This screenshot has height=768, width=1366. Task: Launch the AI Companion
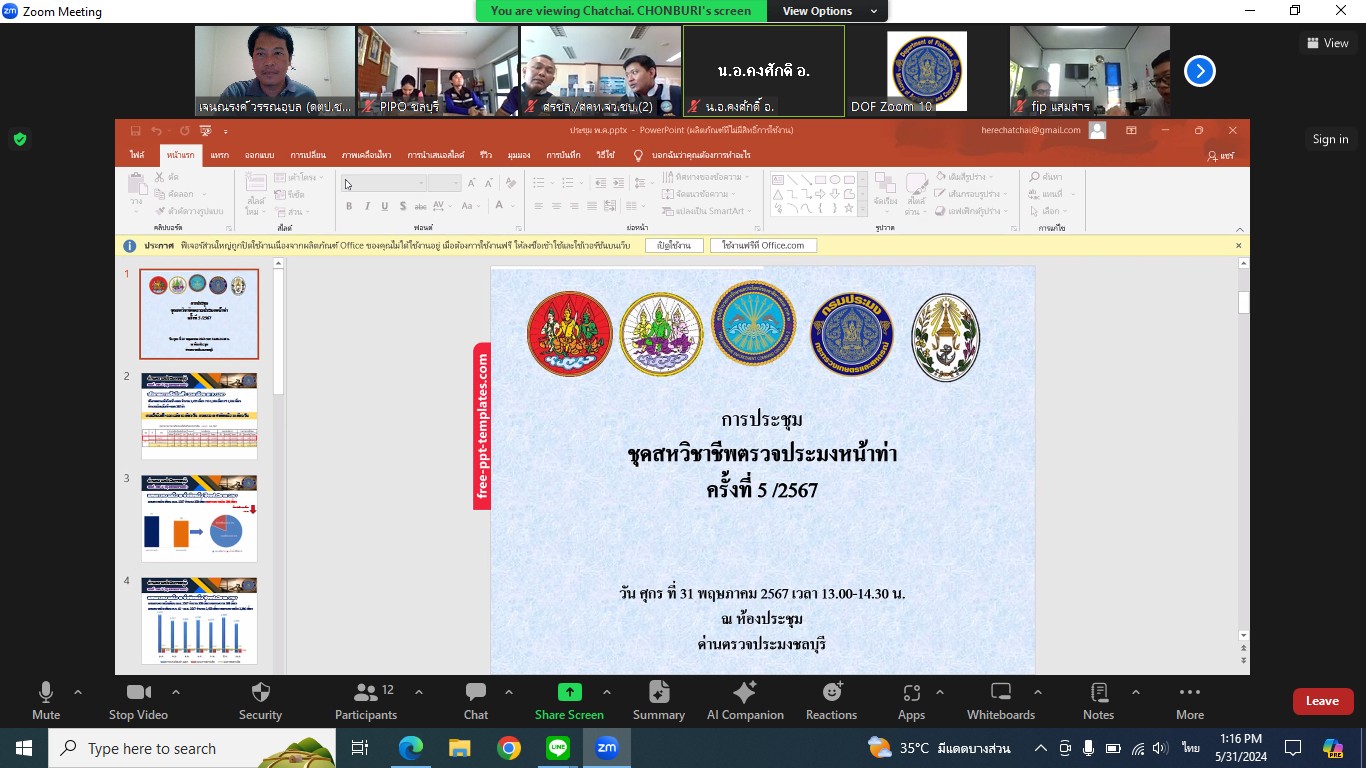[745, 700]
